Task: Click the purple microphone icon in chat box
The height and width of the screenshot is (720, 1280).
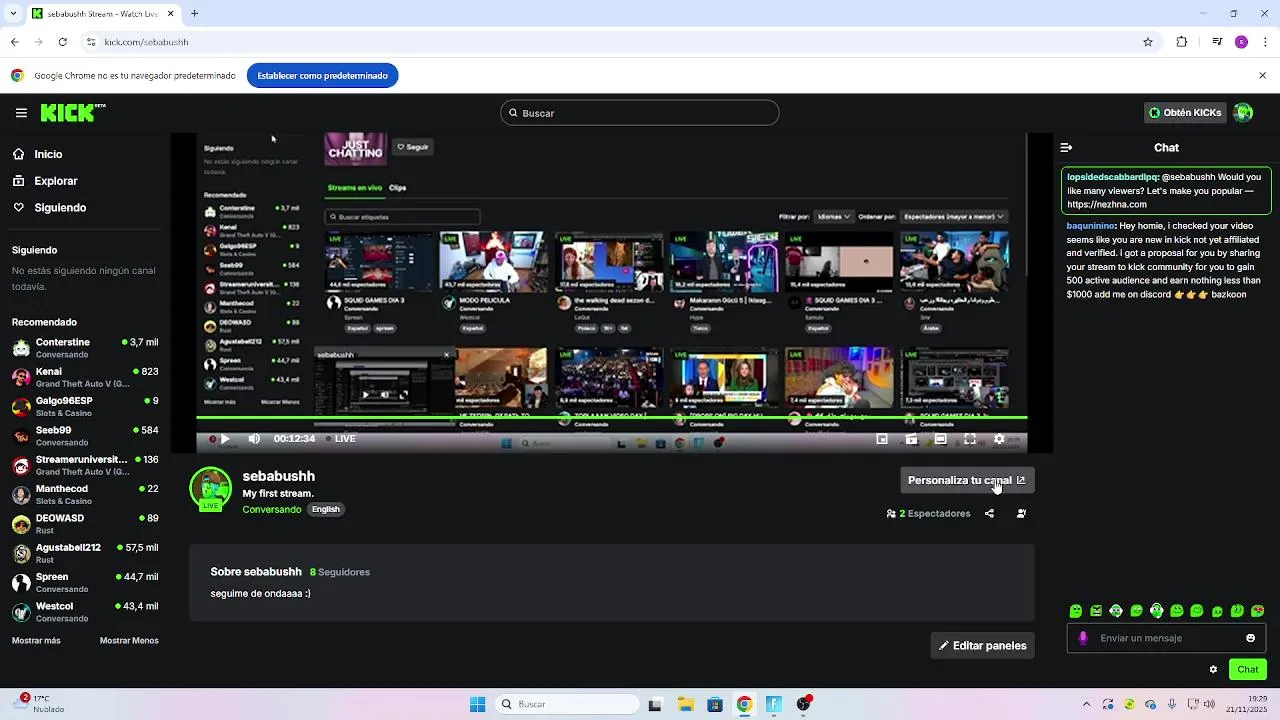Action: [1083, 638]
